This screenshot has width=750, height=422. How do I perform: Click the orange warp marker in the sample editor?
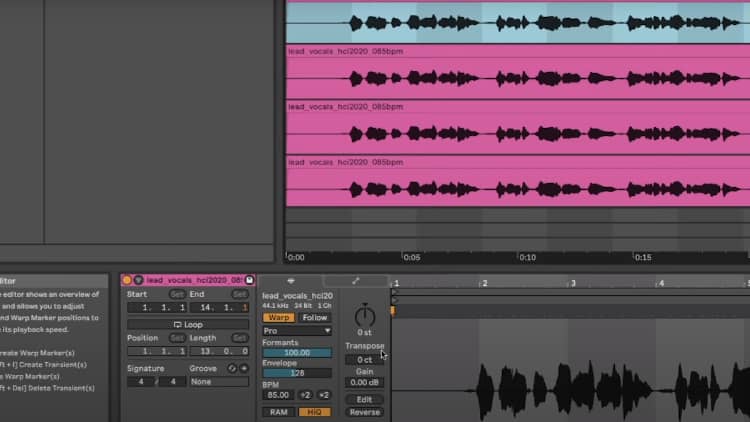(x=393, y=311)
